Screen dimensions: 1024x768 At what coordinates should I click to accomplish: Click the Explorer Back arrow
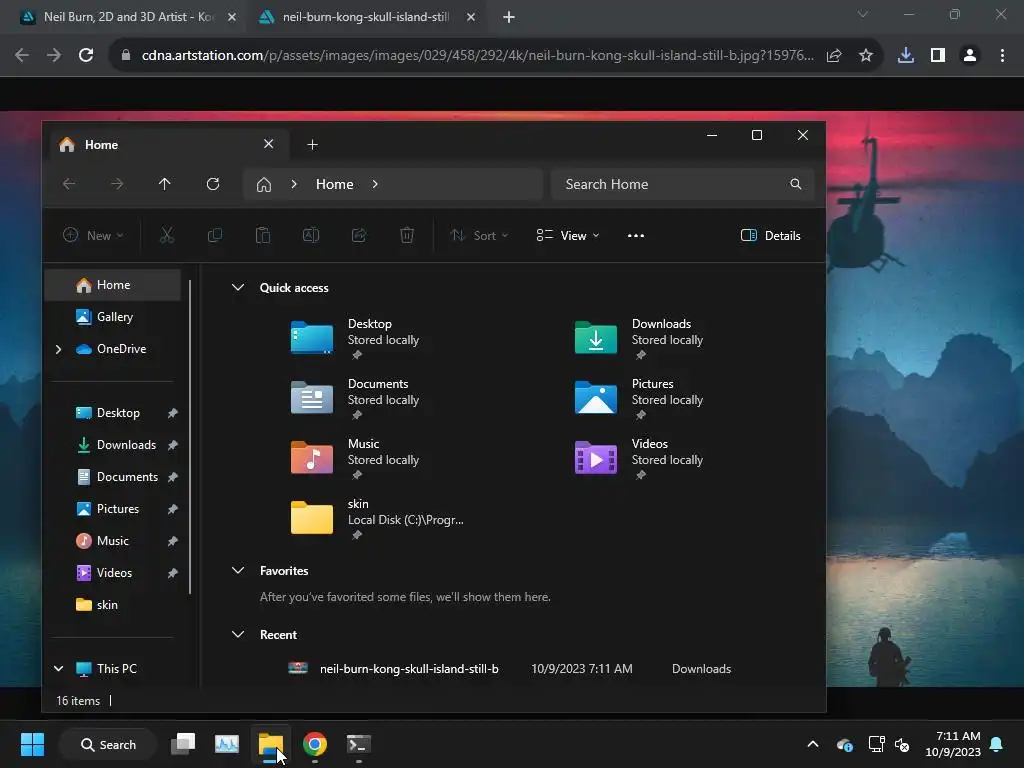[69, 184]
